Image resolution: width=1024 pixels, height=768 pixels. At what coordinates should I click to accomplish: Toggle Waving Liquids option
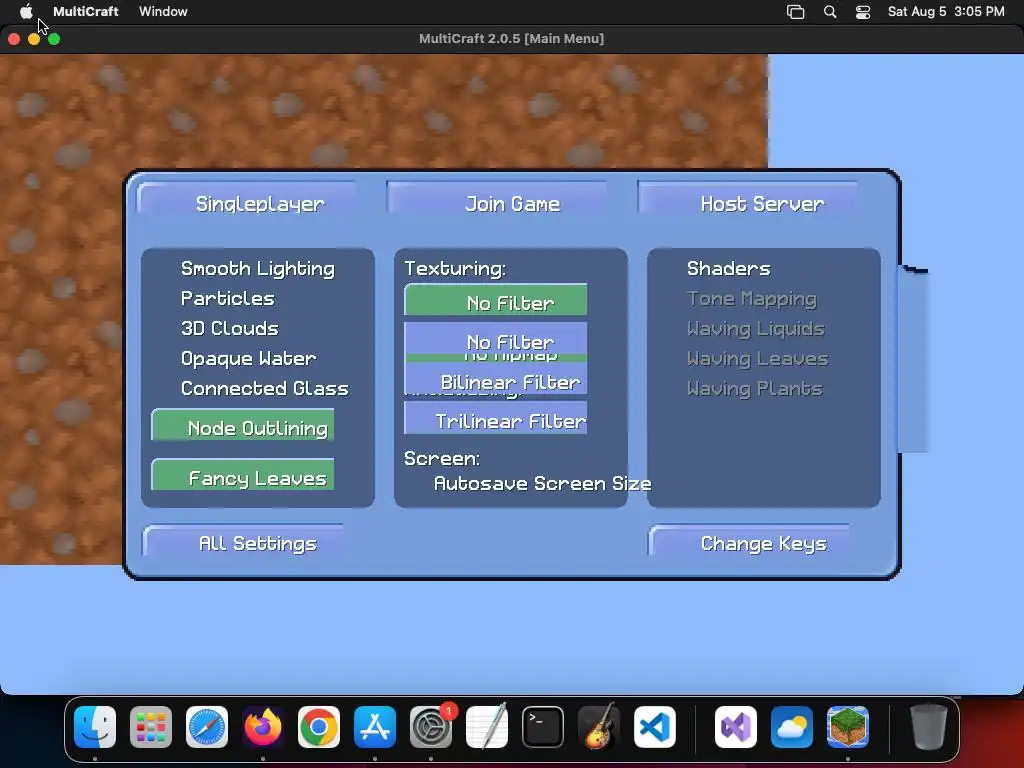[756, 328]
